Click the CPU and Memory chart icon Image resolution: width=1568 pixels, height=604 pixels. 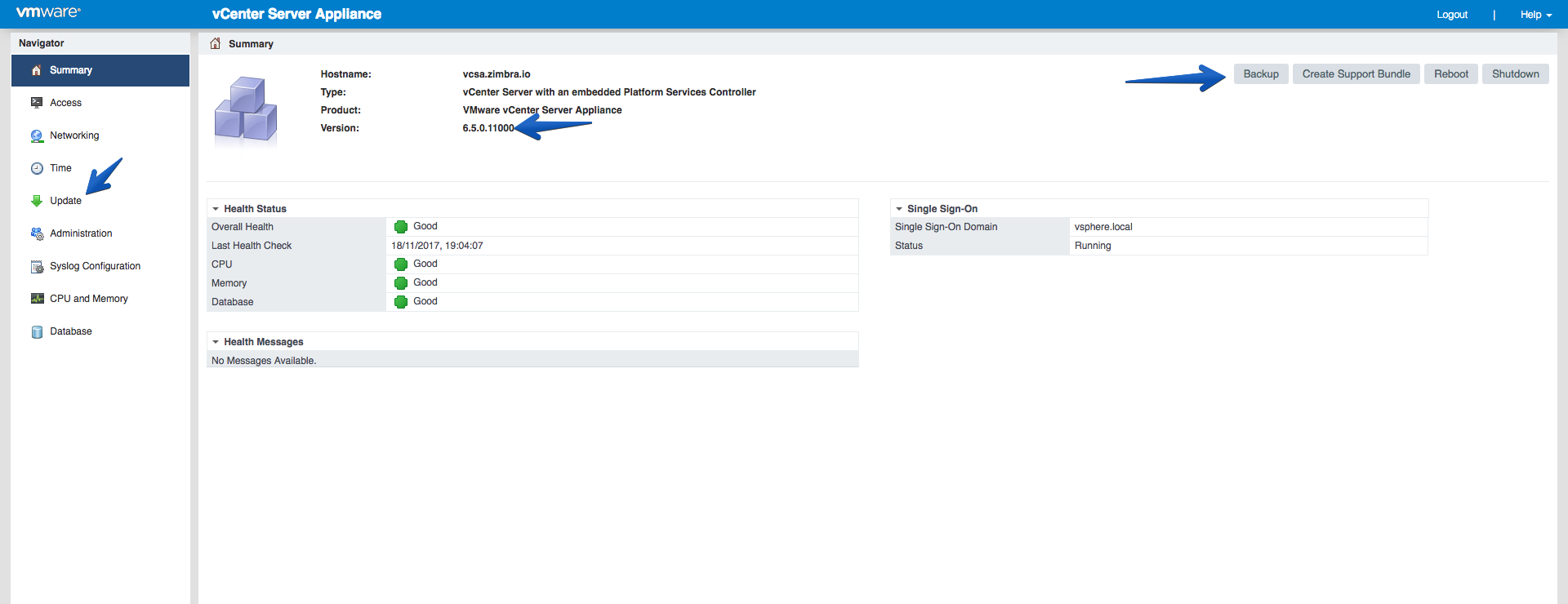point(37,299)
